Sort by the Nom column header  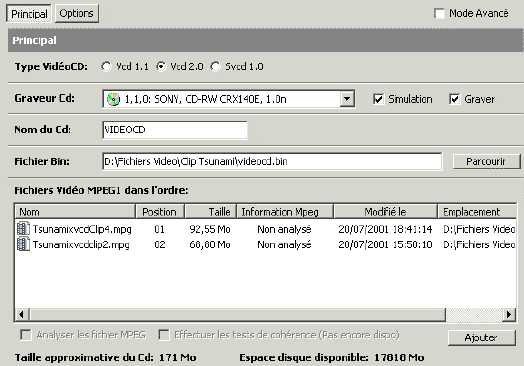pyautogui.click(x=75, y=212)
